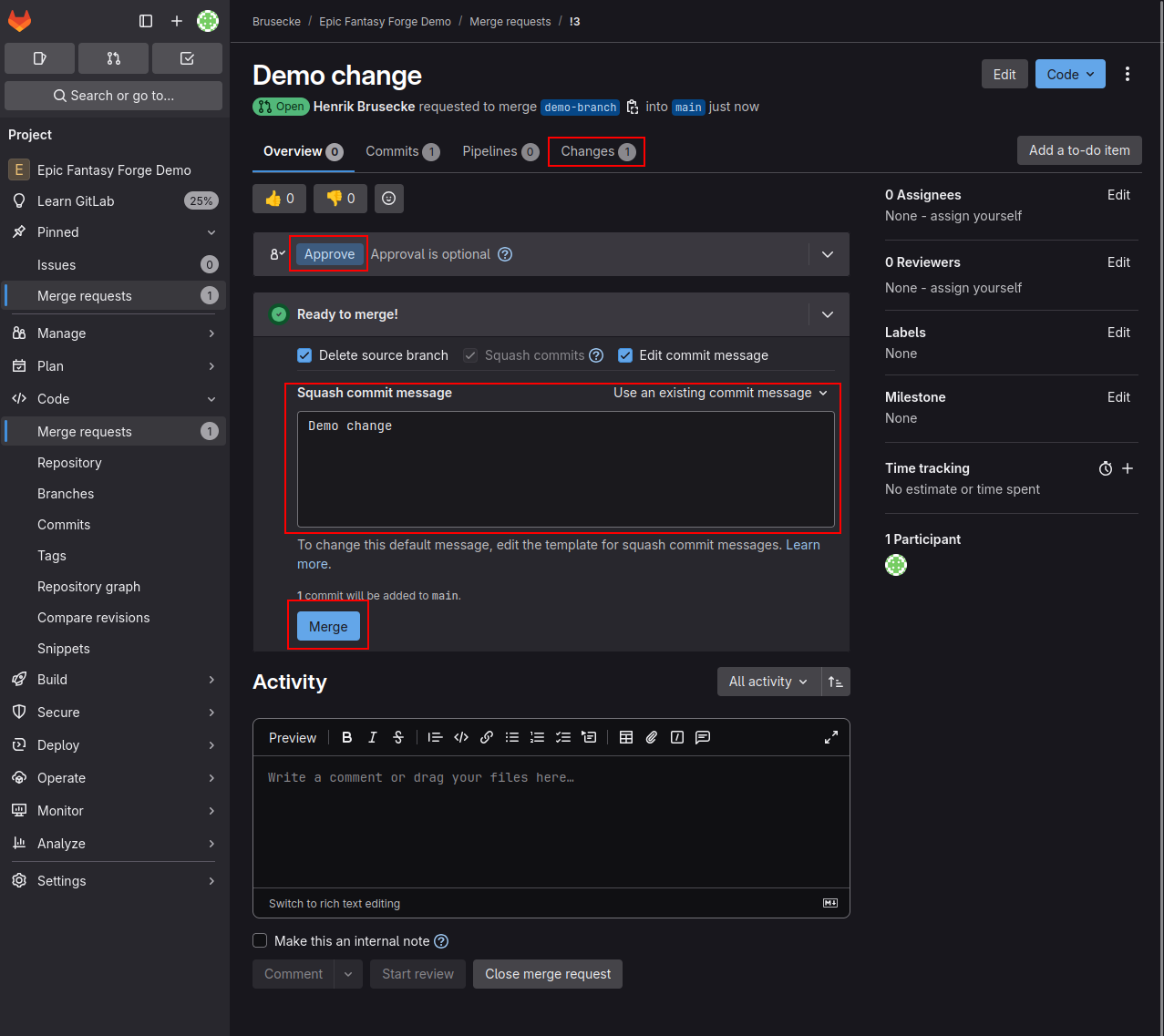Start time tracking timer icon
1164x1036 pixels.
coord(1106,468)
